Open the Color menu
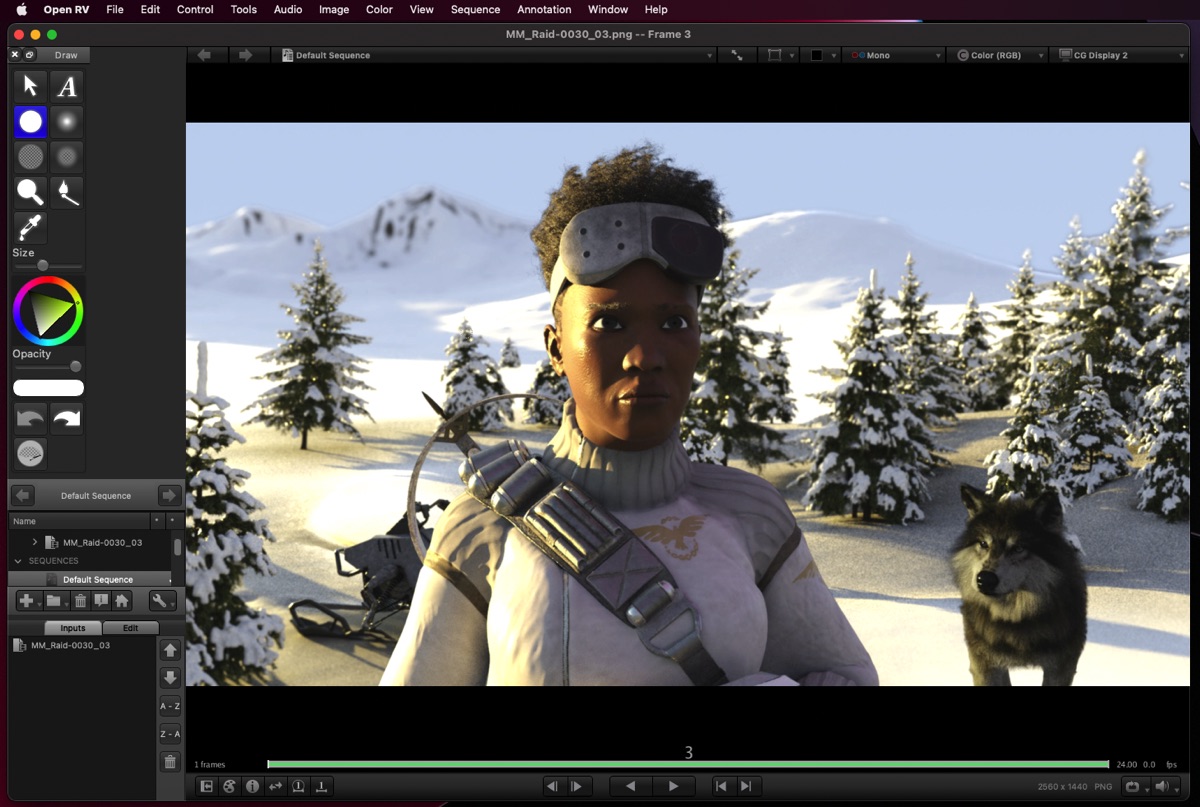The height and width of the screenshot is (807, 1200). pos(379,9)
